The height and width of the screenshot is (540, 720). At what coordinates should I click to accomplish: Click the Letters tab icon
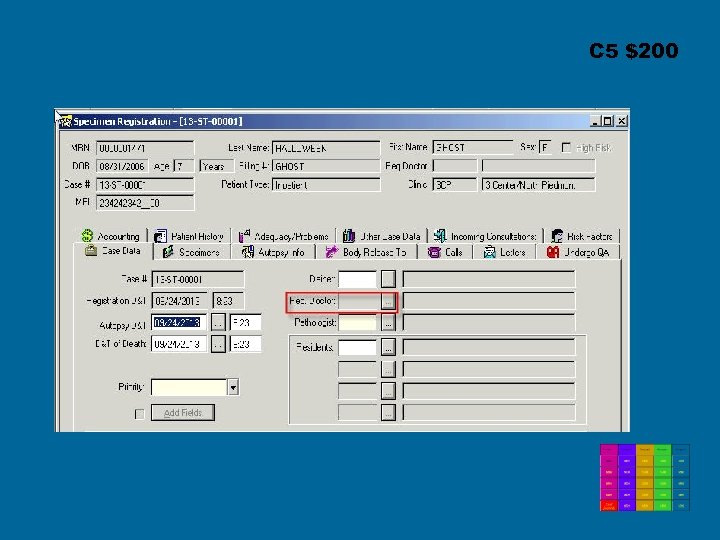tap(489, 252)
